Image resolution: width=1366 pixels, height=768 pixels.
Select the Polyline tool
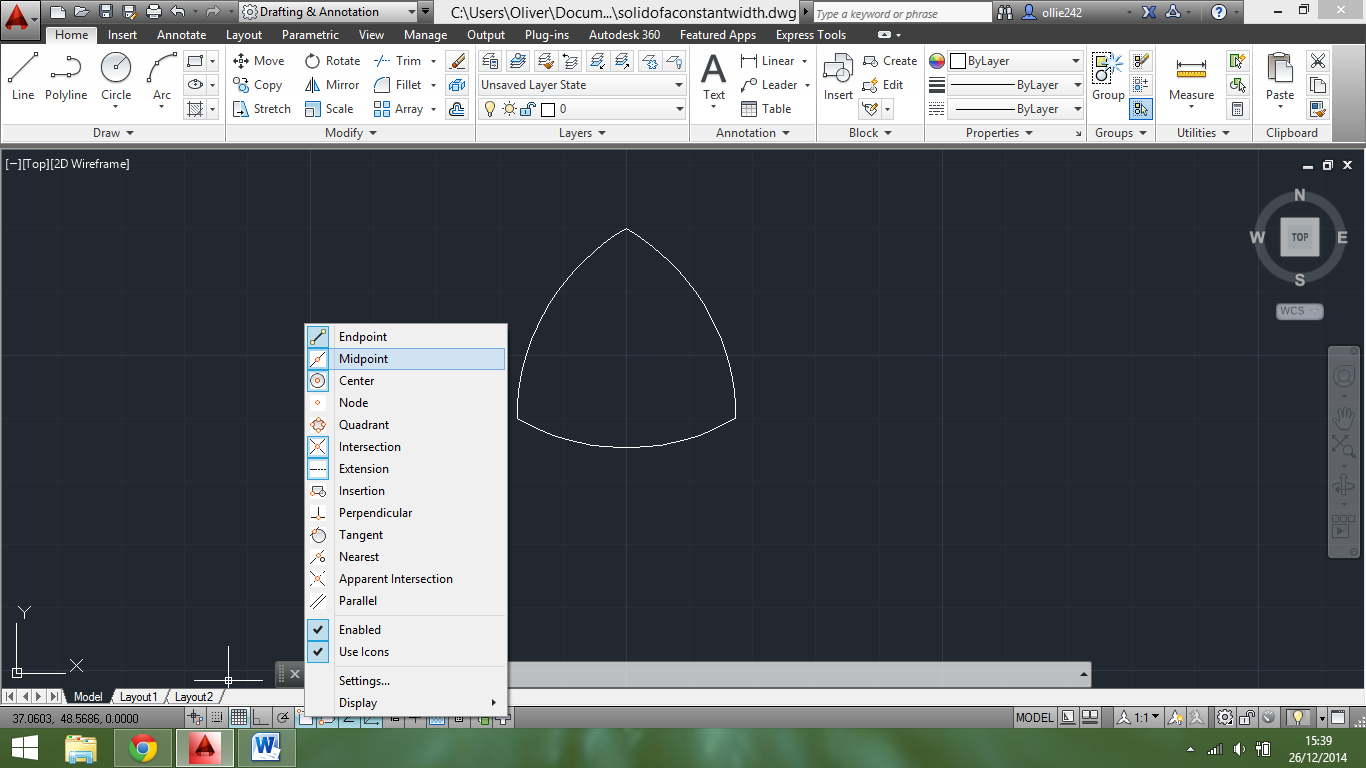66,78
